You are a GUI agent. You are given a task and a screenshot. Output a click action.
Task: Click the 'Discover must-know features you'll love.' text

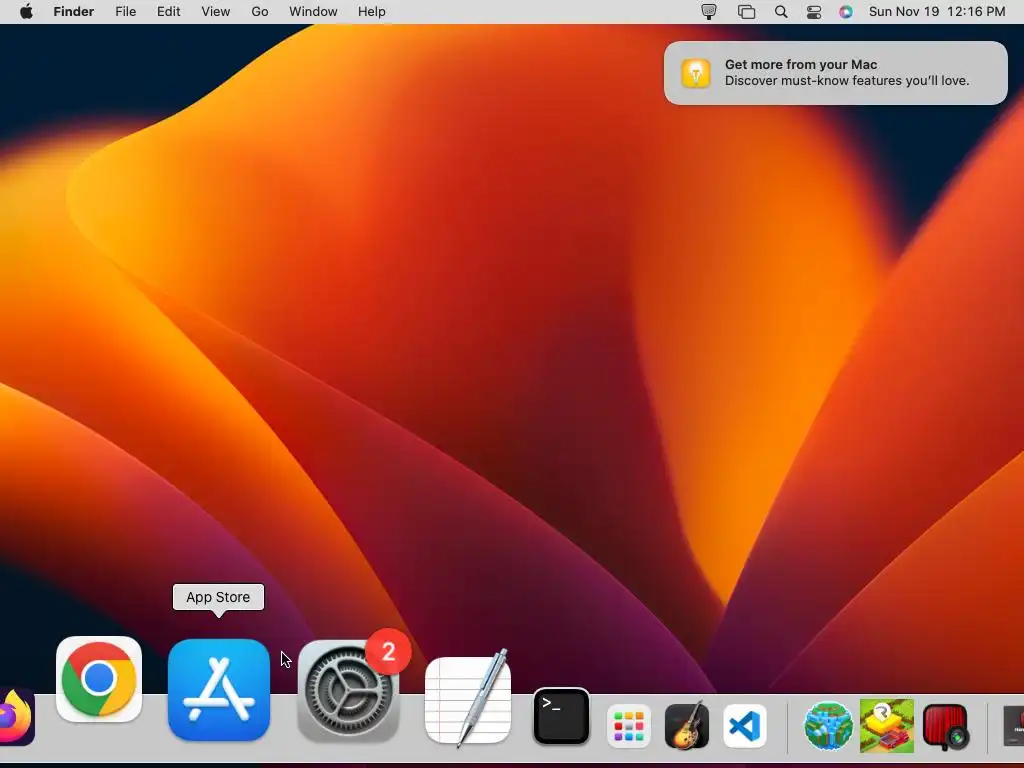pos(847,80)
